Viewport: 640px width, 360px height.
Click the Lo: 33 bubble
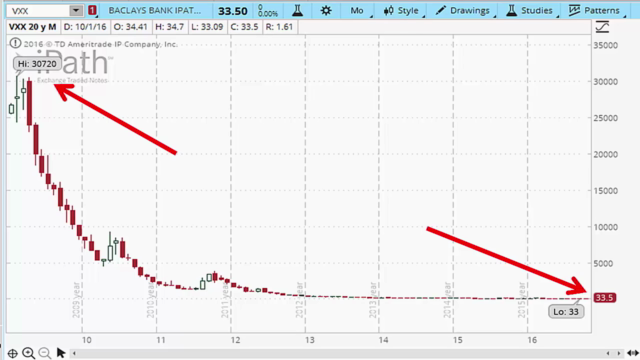[x=566, y=312]
